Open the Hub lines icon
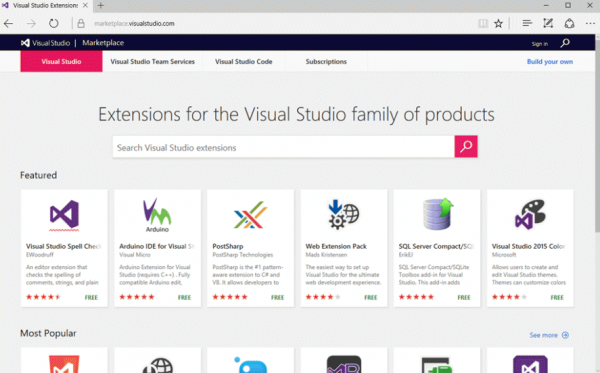The height and width of the screenshot is (373, 600). tap(527, 24)
